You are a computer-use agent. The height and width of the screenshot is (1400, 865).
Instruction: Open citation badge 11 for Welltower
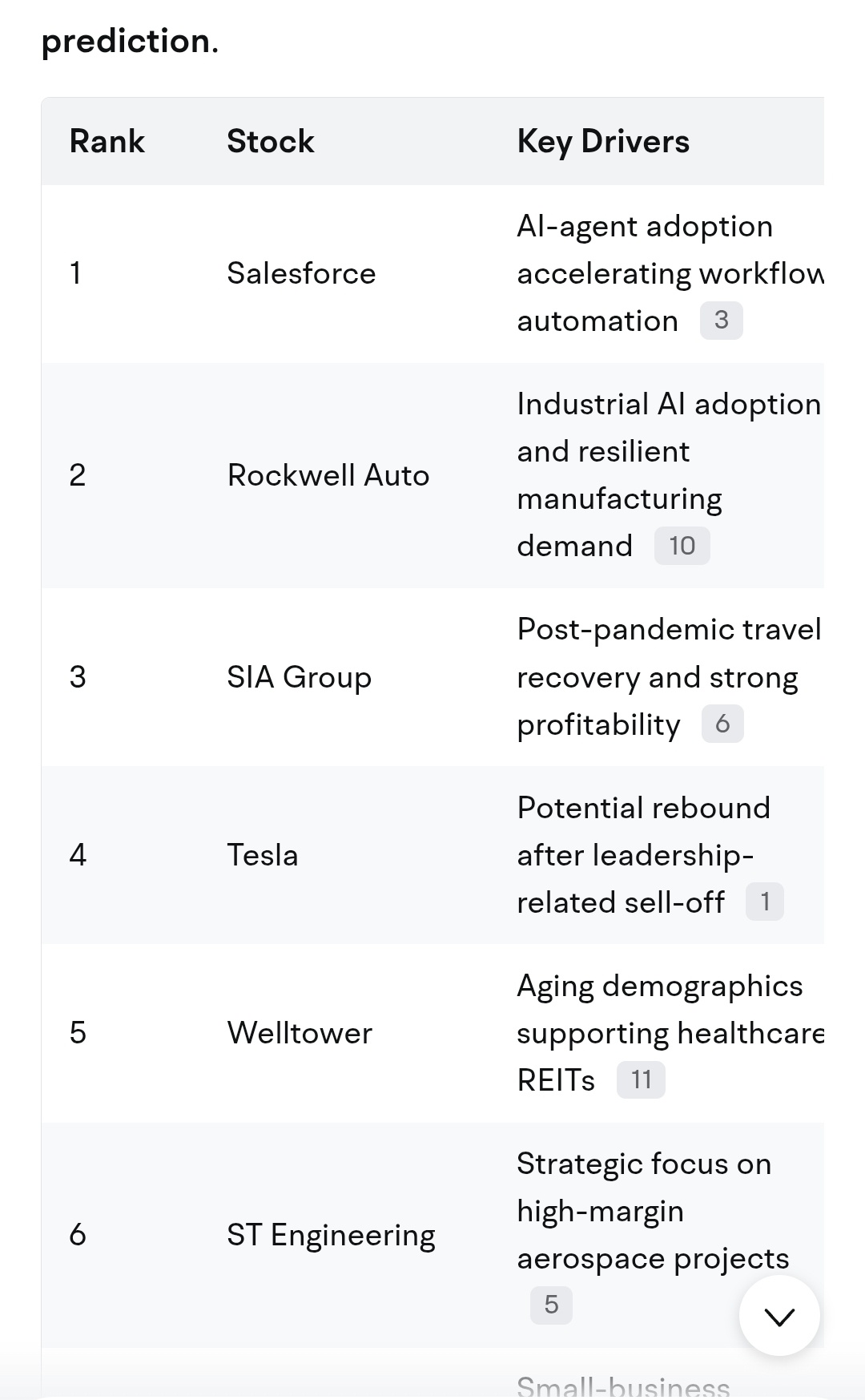click(x=640, y=1079)
